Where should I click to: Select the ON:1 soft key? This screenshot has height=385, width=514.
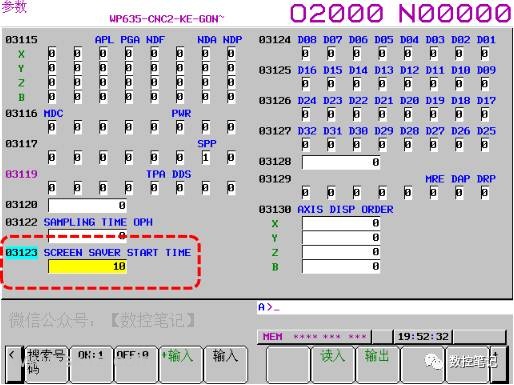[91, 364]
